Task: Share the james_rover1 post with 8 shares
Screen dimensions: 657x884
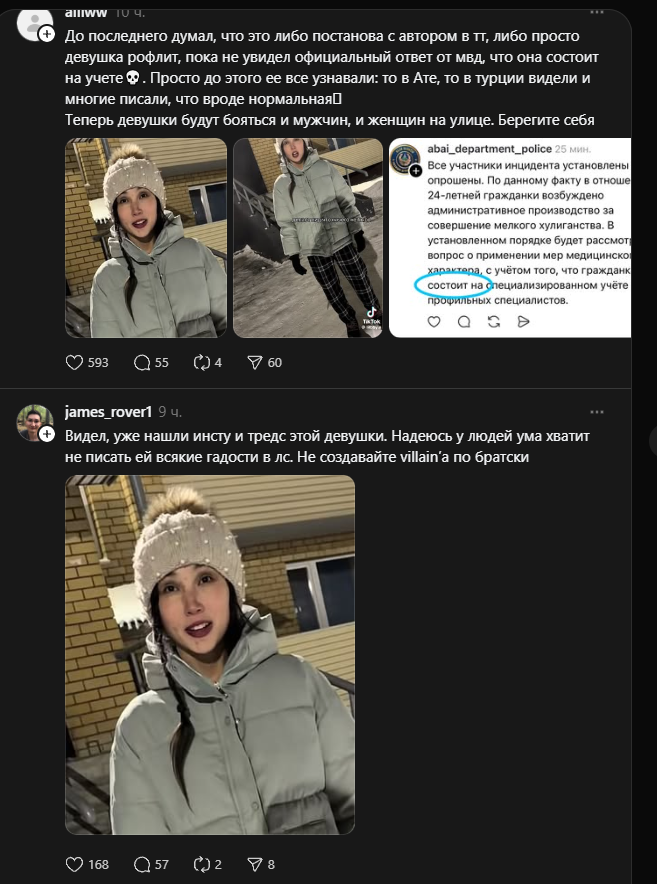Action: coord(254,864)
